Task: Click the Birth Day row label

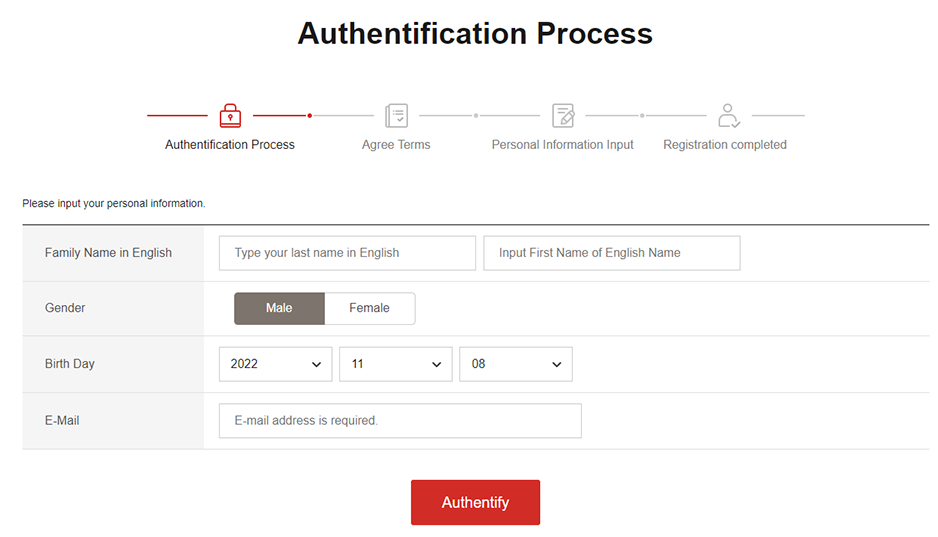Action: pyautogui.click(x=70, y=364)
